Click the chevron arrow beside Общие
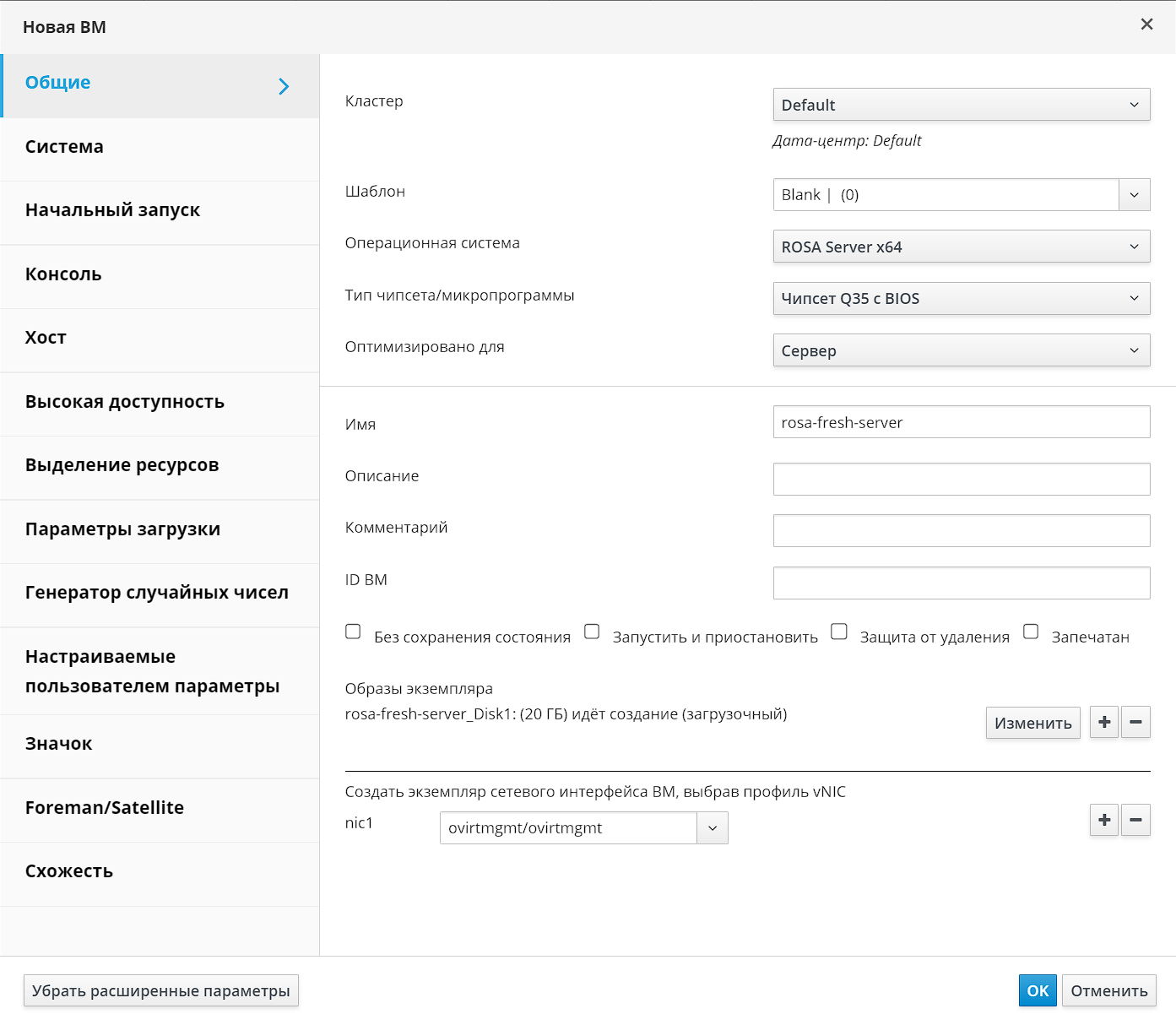Viewport: 1176px width, 1025px height. click(284, 86)
